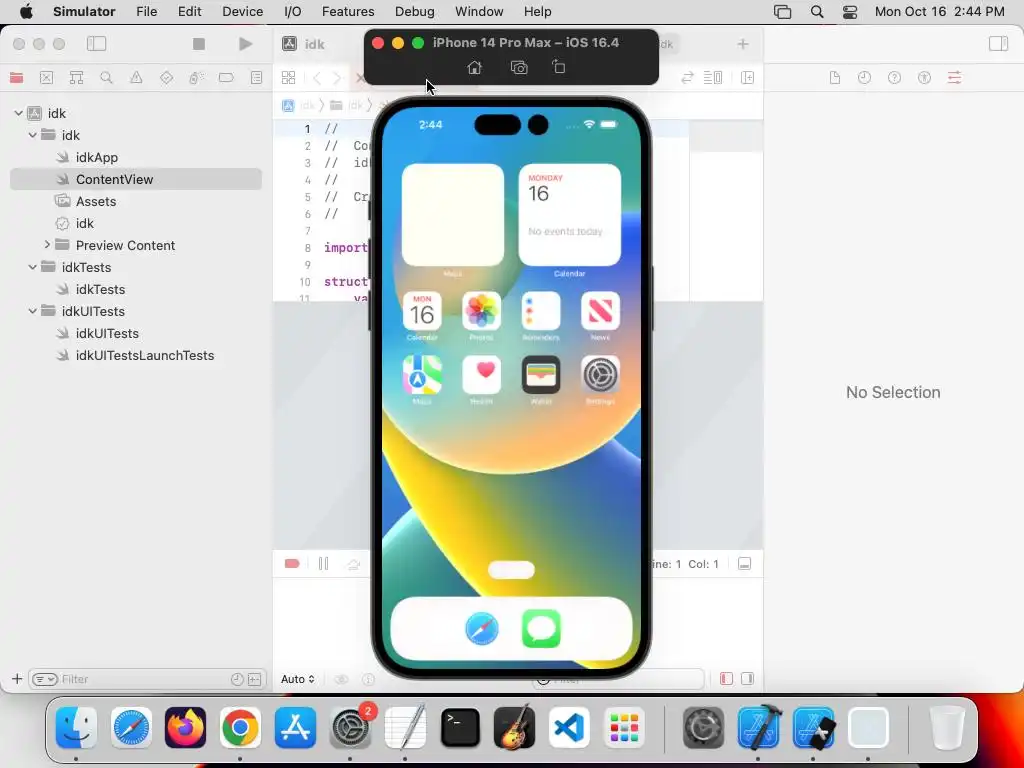This screenshot has width=1024, height=768.
Task: Open Settings app on the simulated iPhone
Action: tap(600, 375)
